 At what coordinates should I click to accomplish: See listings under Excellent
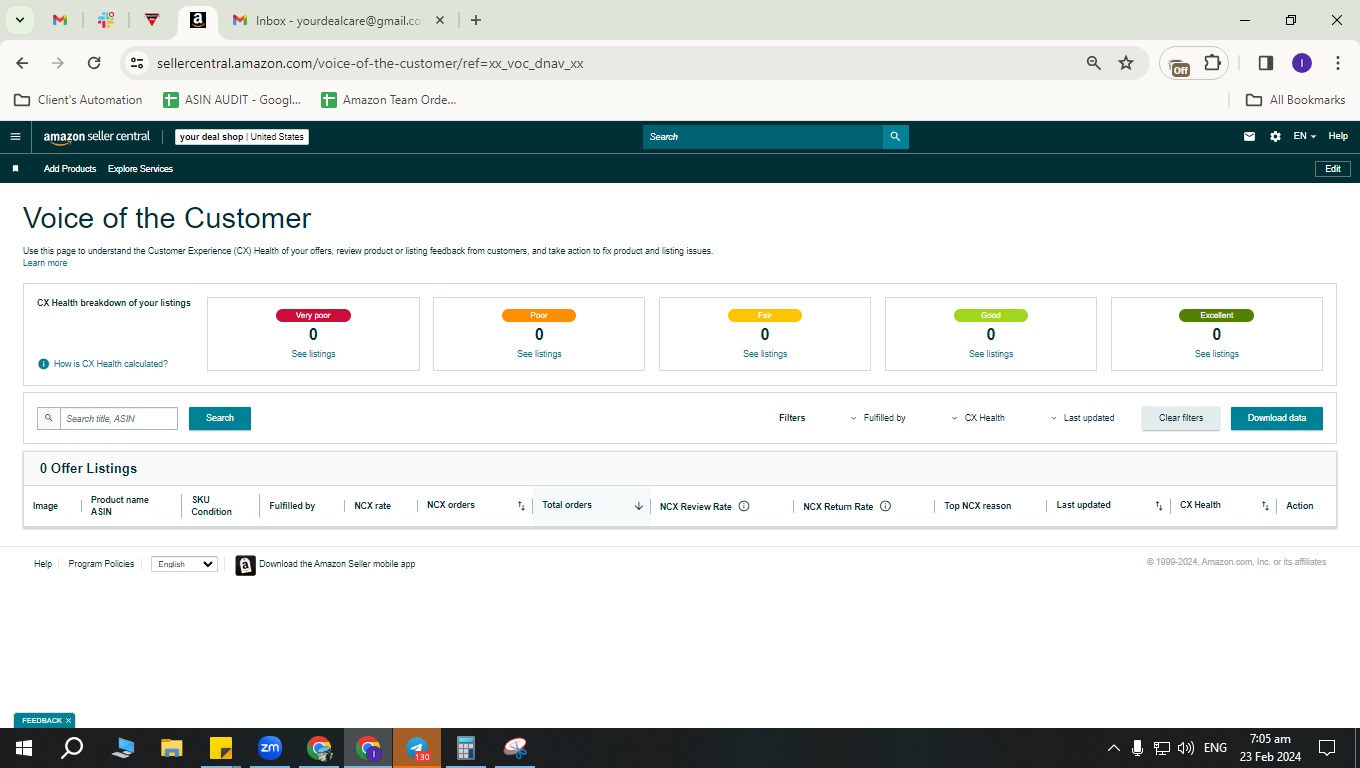point(1217,354)
